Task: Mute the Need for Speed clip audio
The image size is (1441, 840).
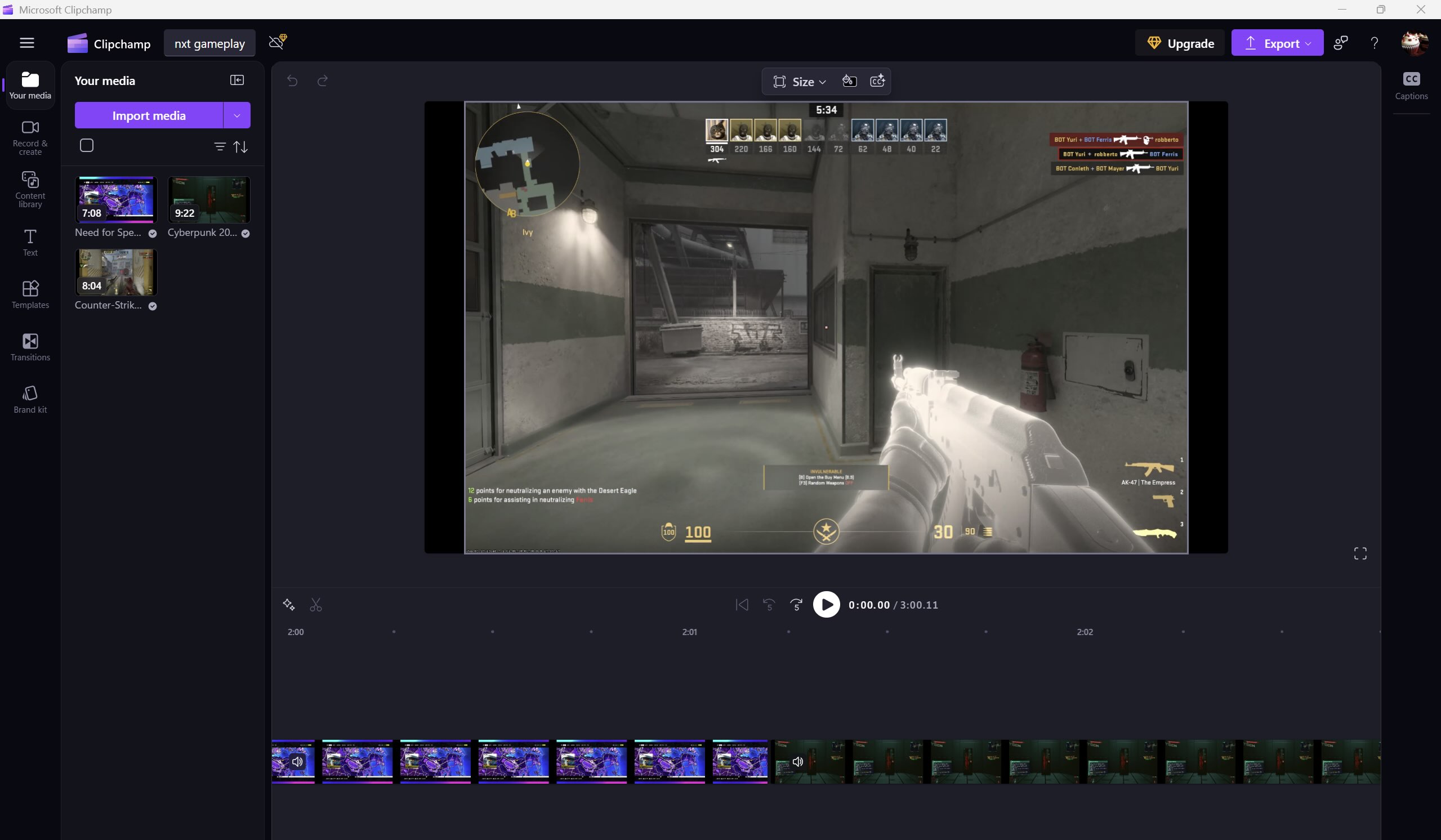Action: click(x=297, y=761)
